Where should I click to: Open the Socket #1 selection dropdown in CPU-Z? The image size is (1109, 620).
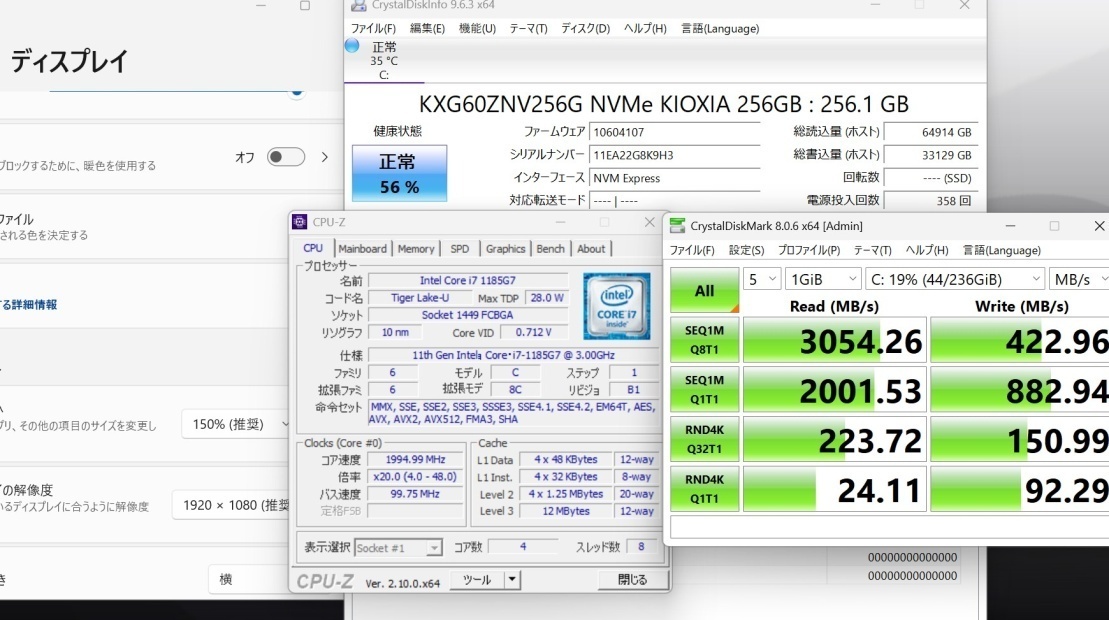(x=398, y=548)
